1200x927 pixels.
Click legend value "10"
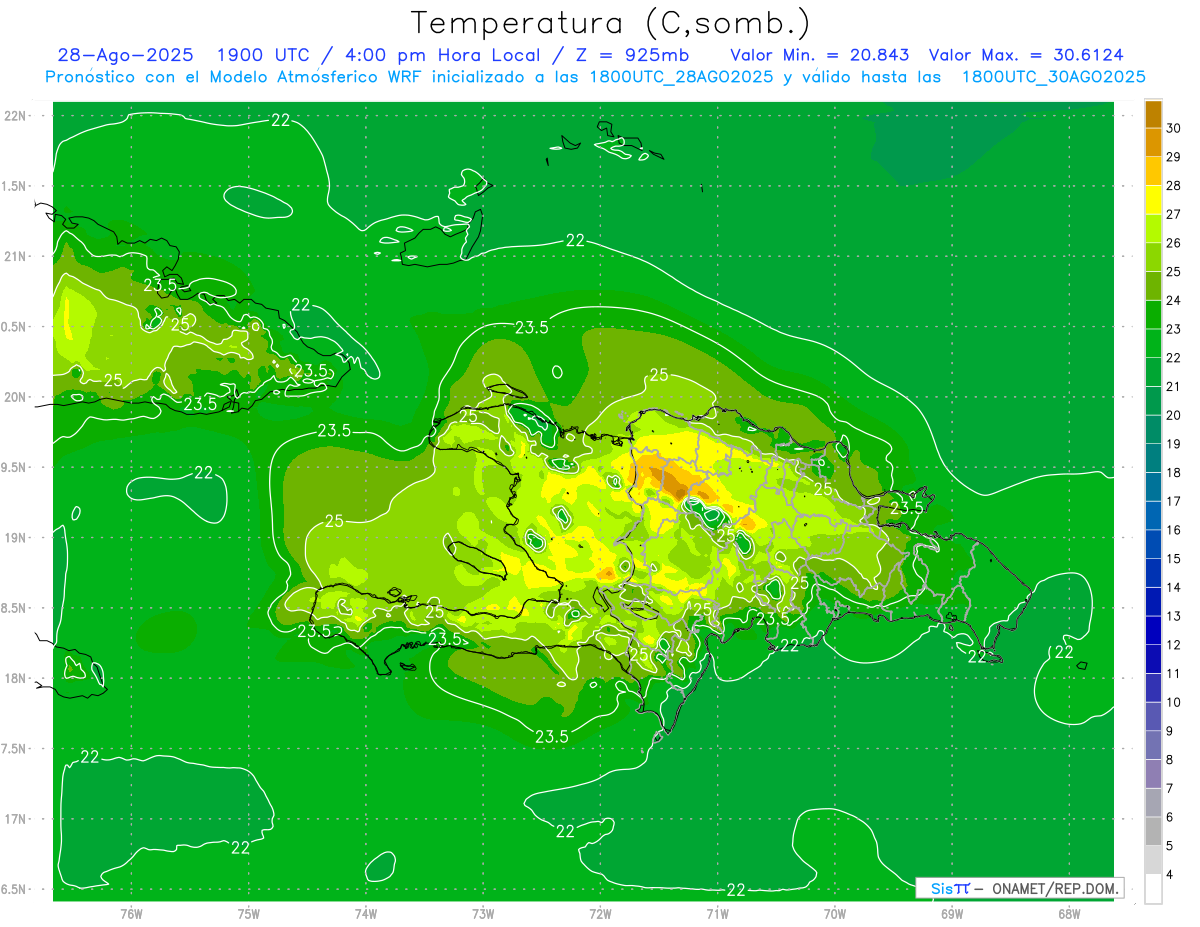pos(1174,702)
